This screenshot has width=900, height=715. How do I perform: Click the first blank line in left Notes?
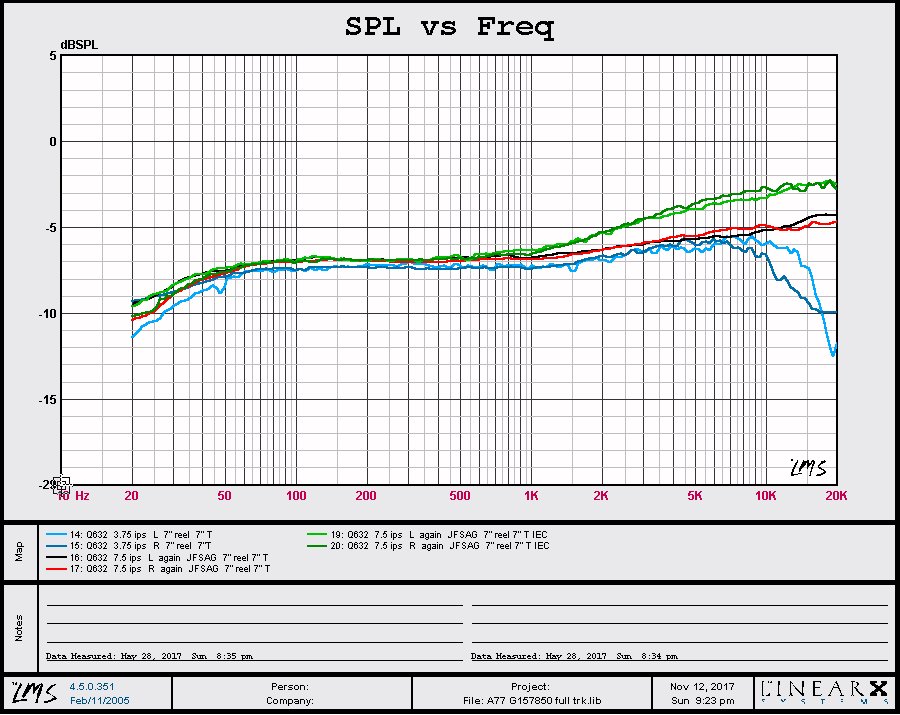point(255,604)
